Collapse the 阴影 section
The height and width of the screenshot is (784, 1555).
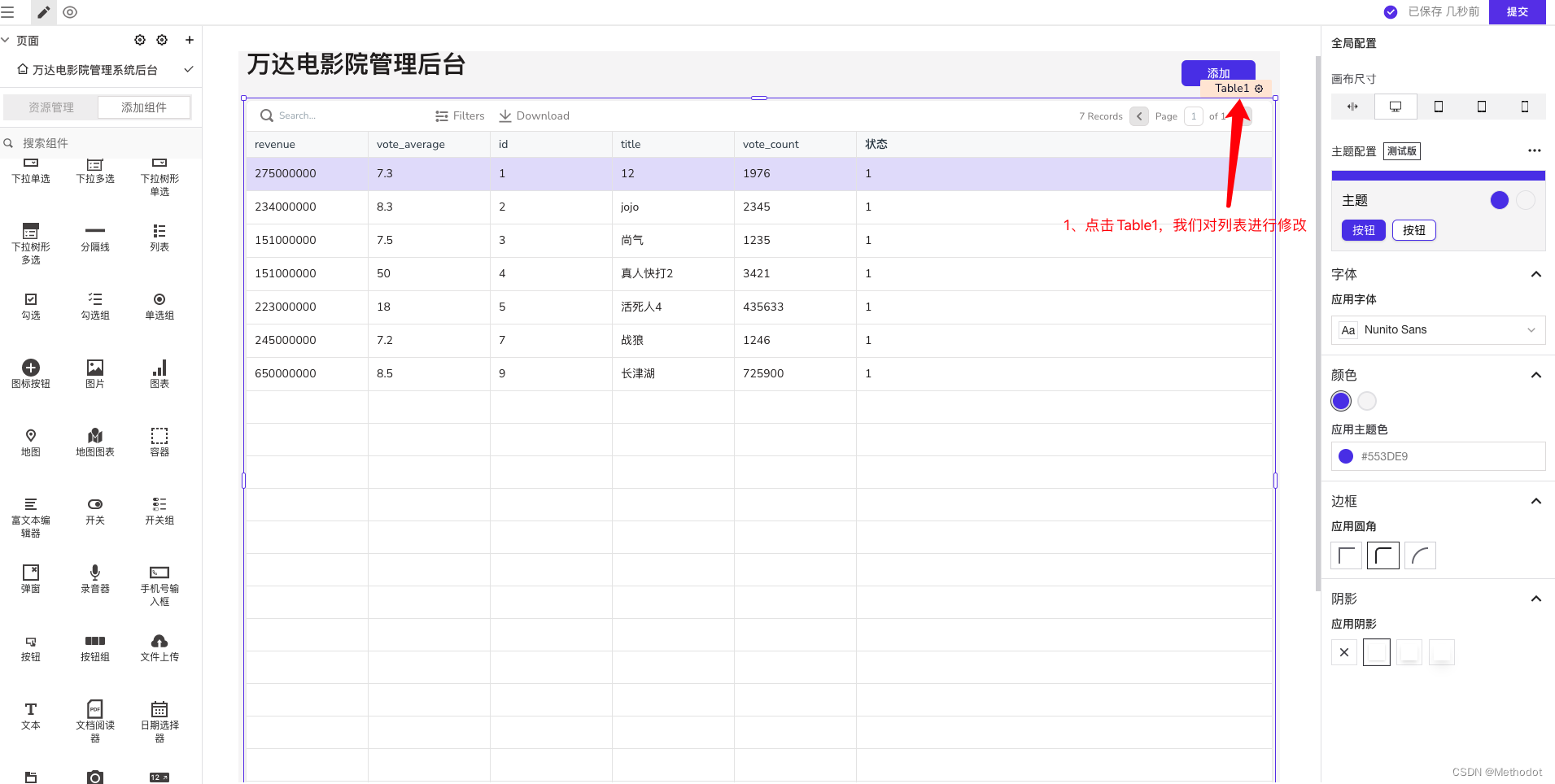(x=1536, y=599)
